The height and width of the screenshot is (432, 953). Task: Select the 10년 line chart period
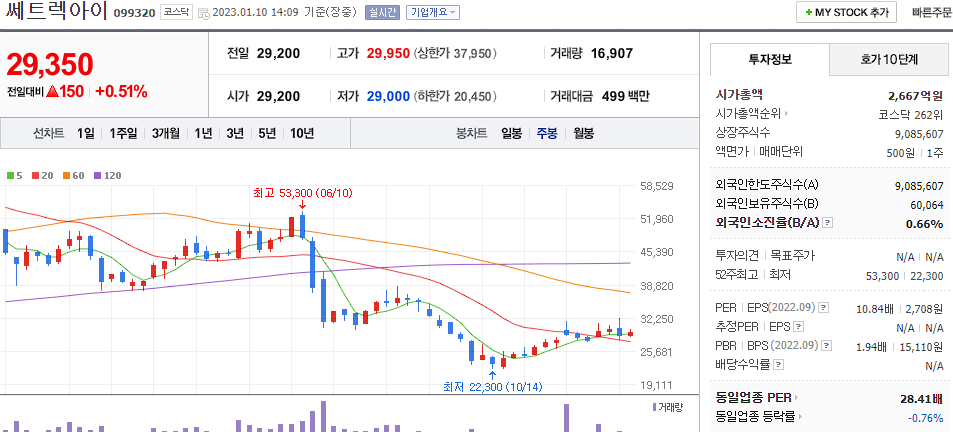302,134
